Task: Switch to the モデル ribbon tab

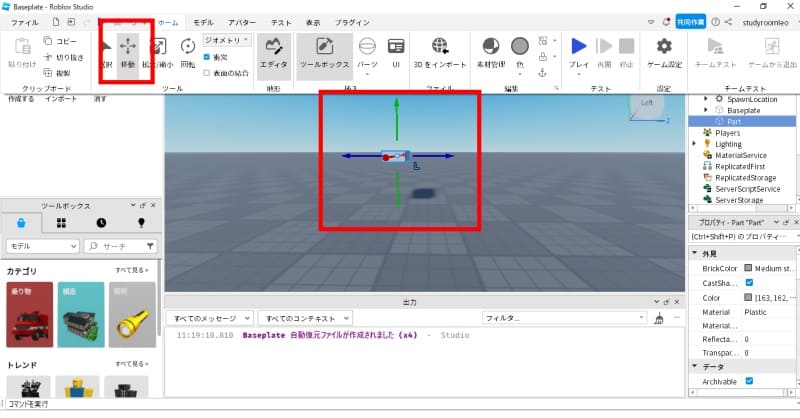Action: [203, 22]
